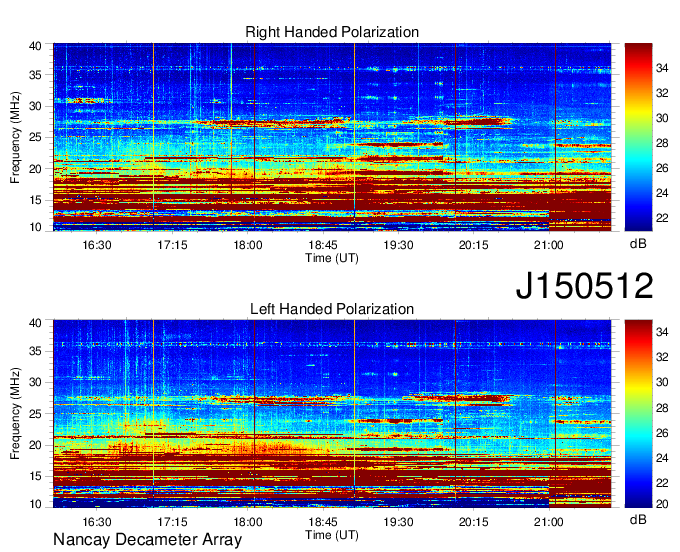The width and height of the screenshot is (680, 552).
Task: Click the 15 MHz tick on Left Handed plot
Action: (35, 476)
